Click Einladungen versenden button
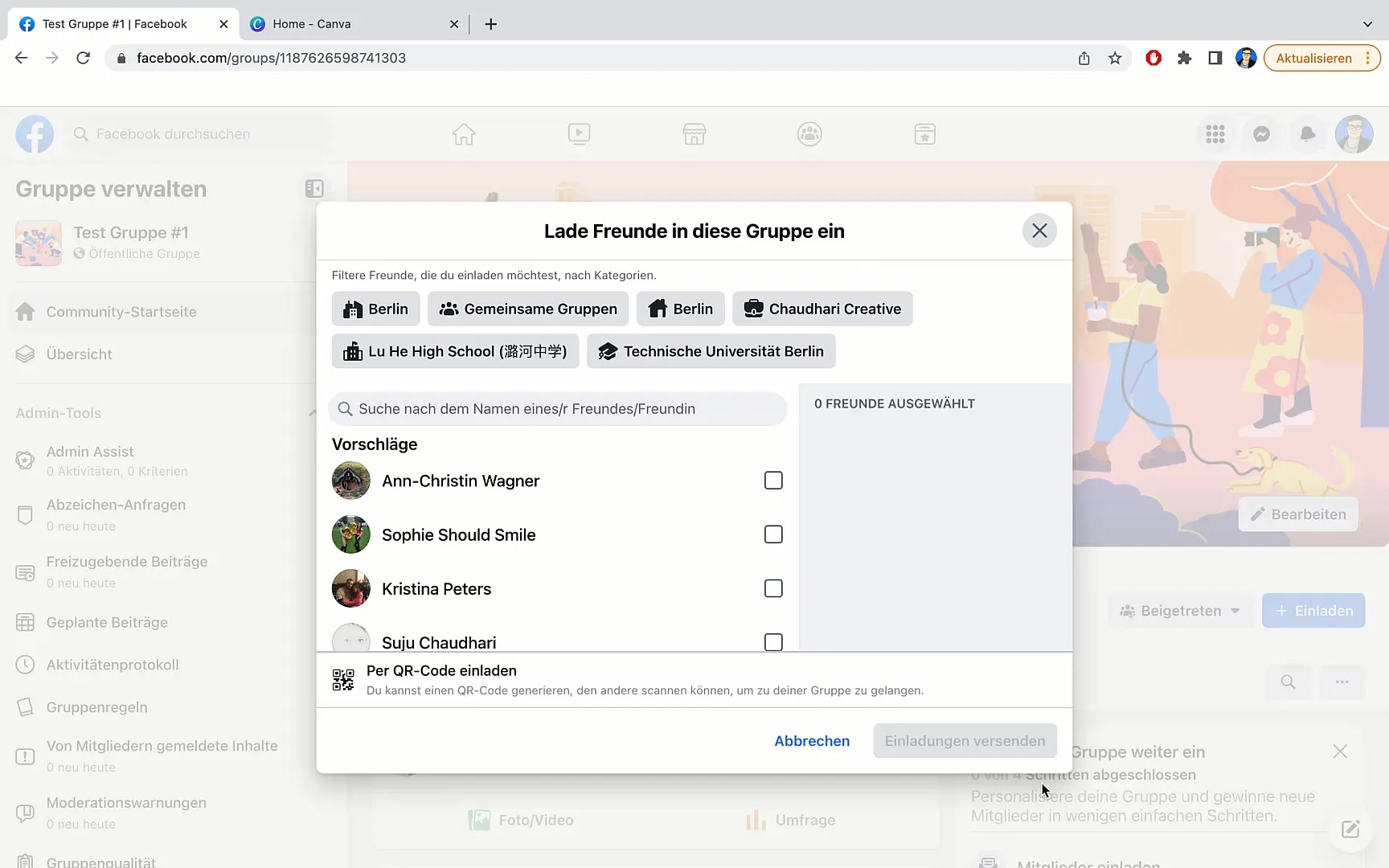This screenshot has height=868, width=1389. pos(965,741)
